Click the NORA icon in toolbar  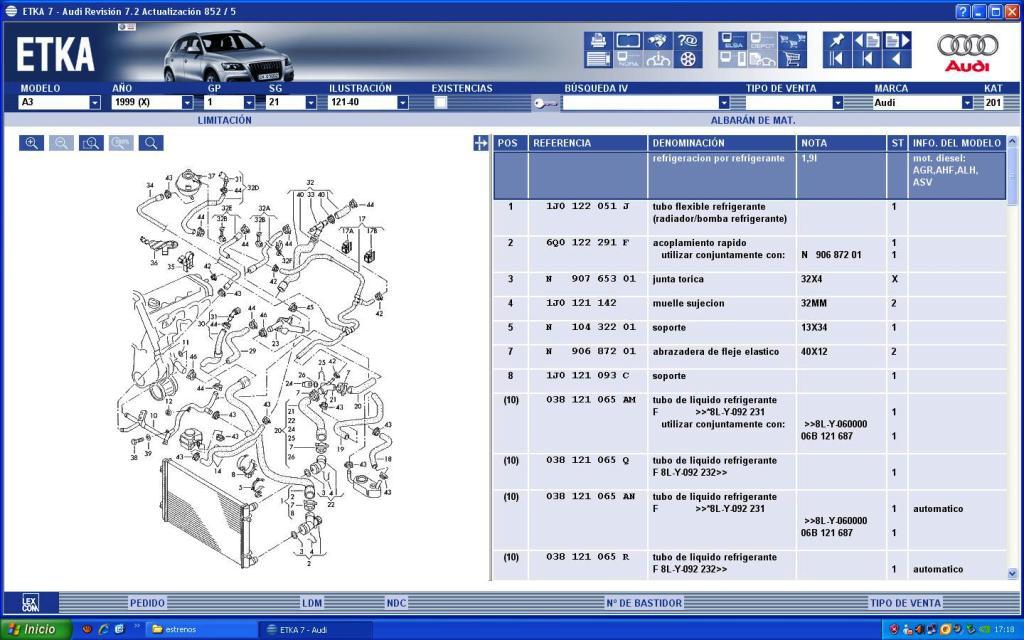(x=628, y=59)
